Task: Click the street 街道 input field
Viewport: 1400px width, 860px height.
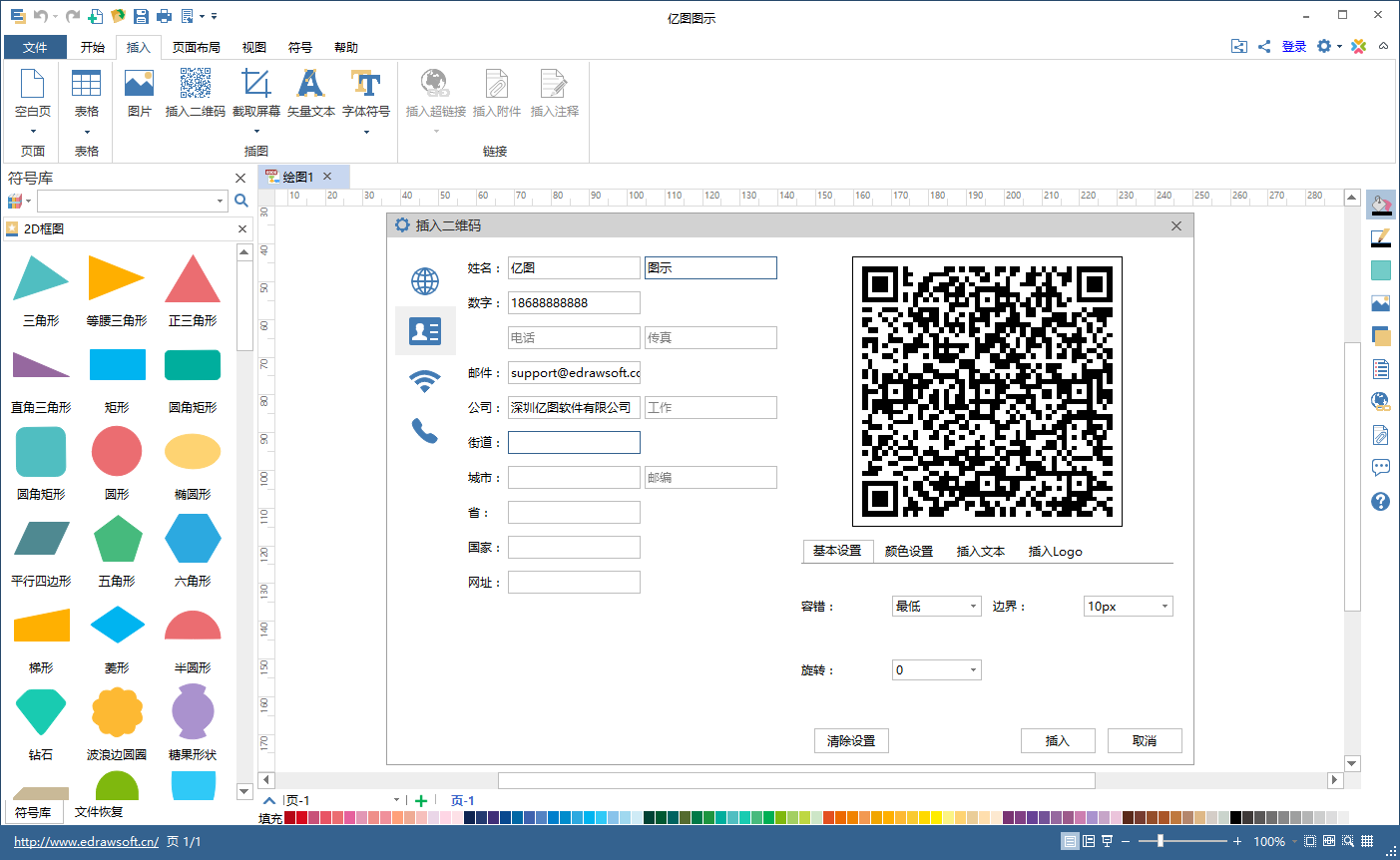Action: [x=574, y=442]
